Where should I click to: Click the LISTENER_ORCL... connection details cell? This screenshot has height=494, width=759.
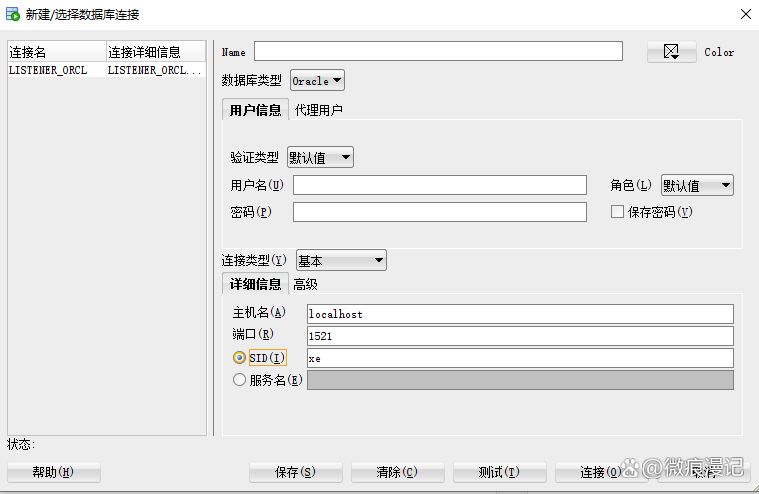click(x=156, y=71)
